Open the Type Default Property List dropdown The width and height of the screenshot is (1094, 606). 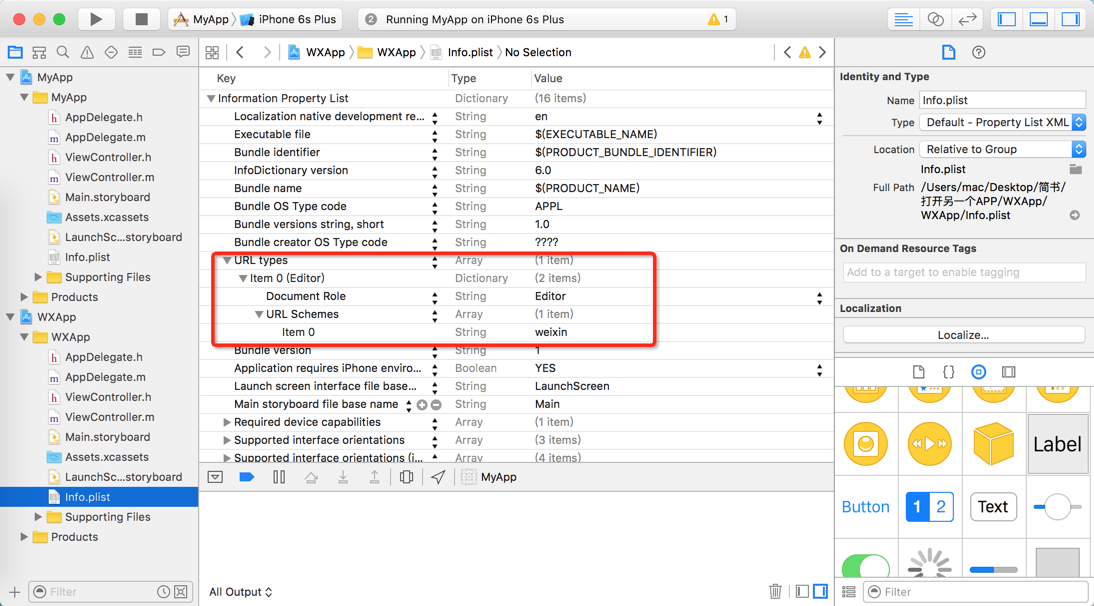1003,122
